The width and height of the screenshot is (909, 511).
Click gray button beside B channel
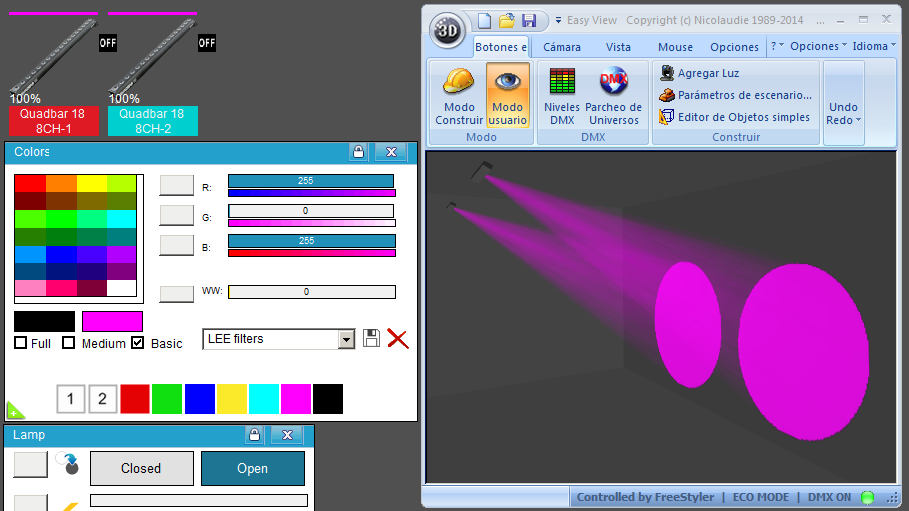click(x=177, y=245)
